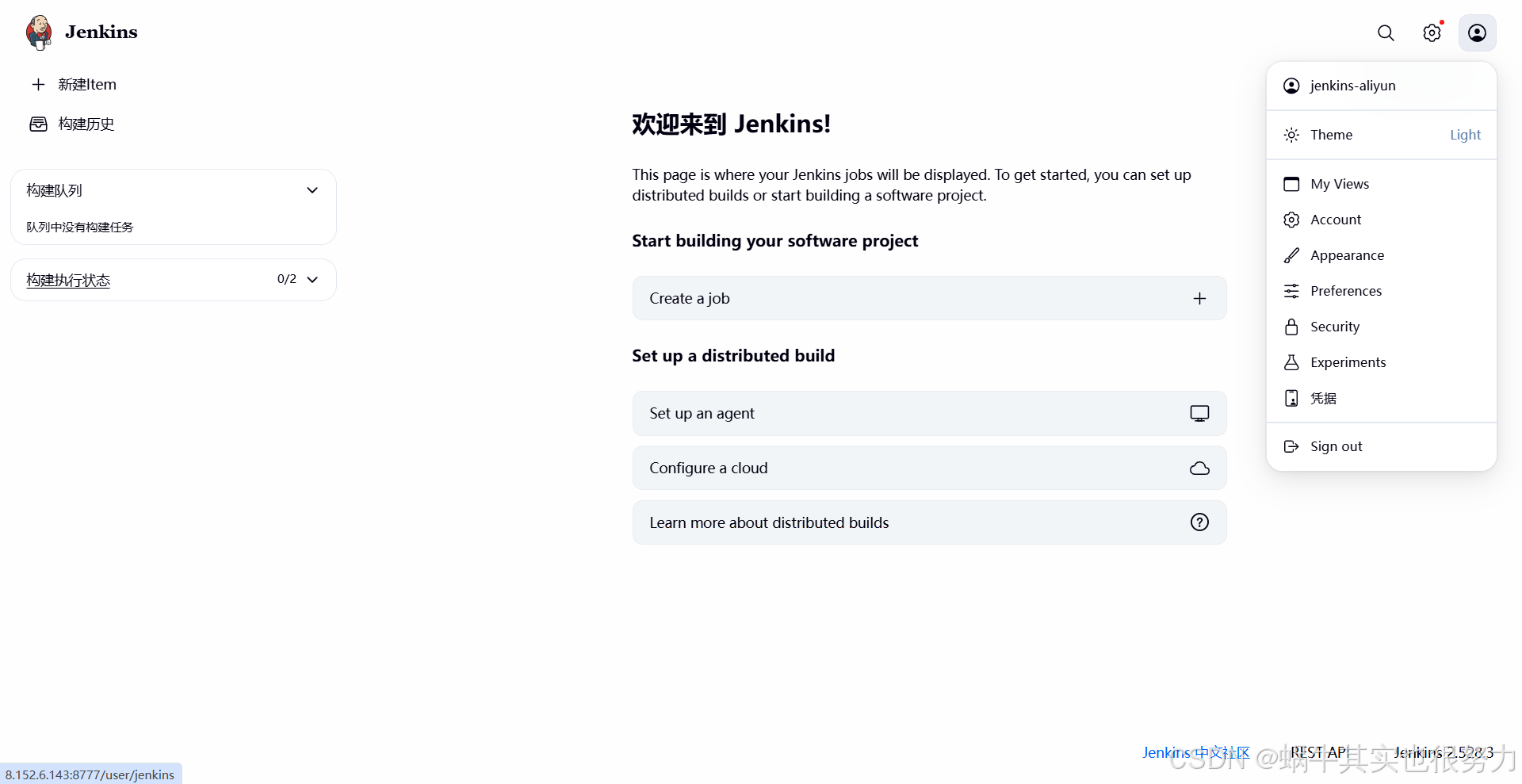The width and height of the screenshot is (1522, 784).
Task: Click the Appearance brush icon
Action: pos(1291,255)
